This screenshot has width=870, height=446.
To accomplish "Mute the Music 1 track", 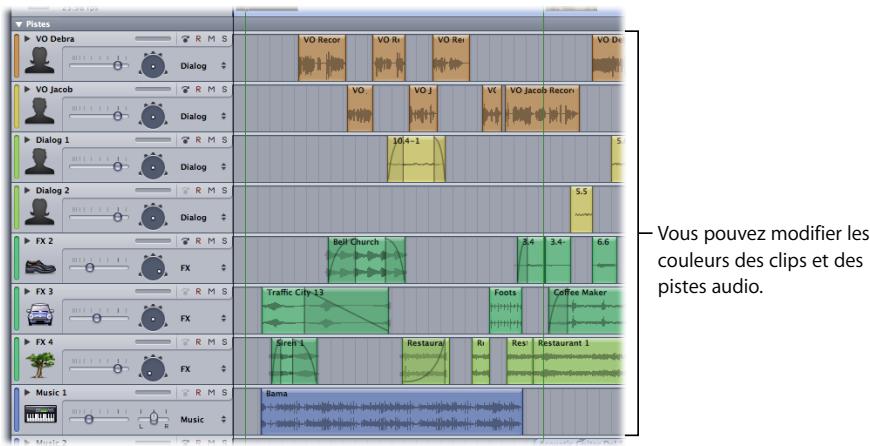I will point(211,392).
